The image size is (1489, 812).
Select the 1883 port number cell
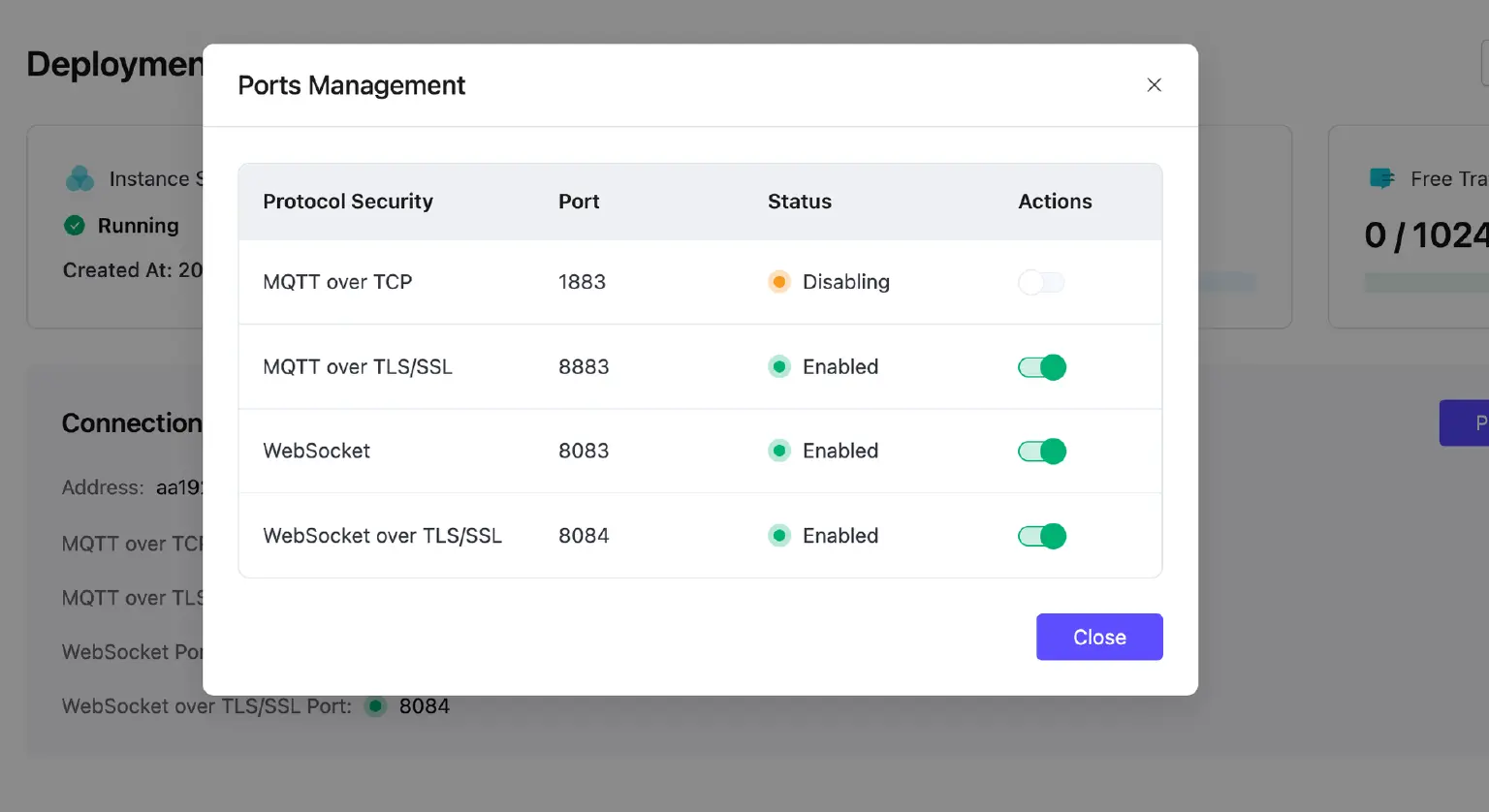pyautogui.click(x=582, y=282)
